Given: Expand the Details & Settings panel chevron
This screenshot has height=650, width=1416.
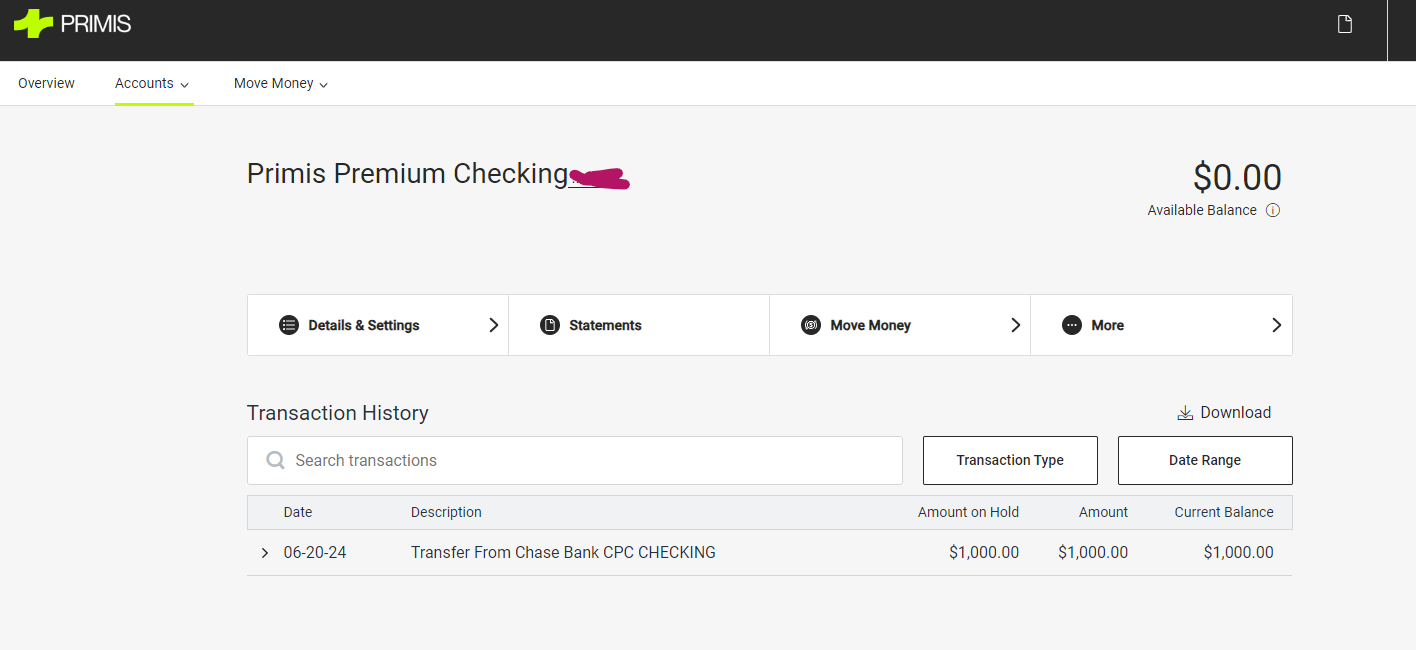Looking at the screenshot, I should pyautogui.click(x=493, y=324).
